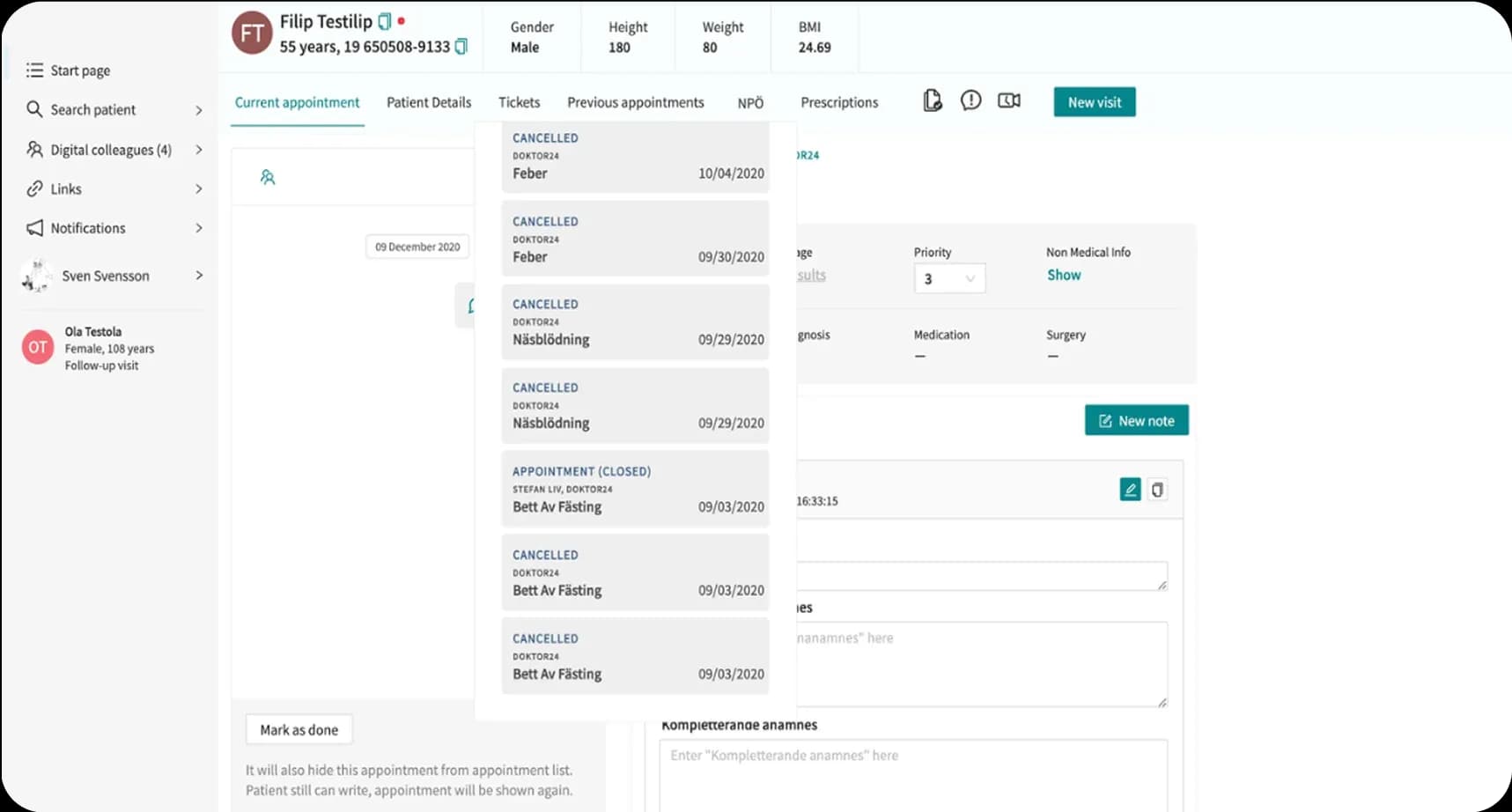The image size is (1512, 812).
Task: Open the NPÖ tab
Action: (750, 103)
